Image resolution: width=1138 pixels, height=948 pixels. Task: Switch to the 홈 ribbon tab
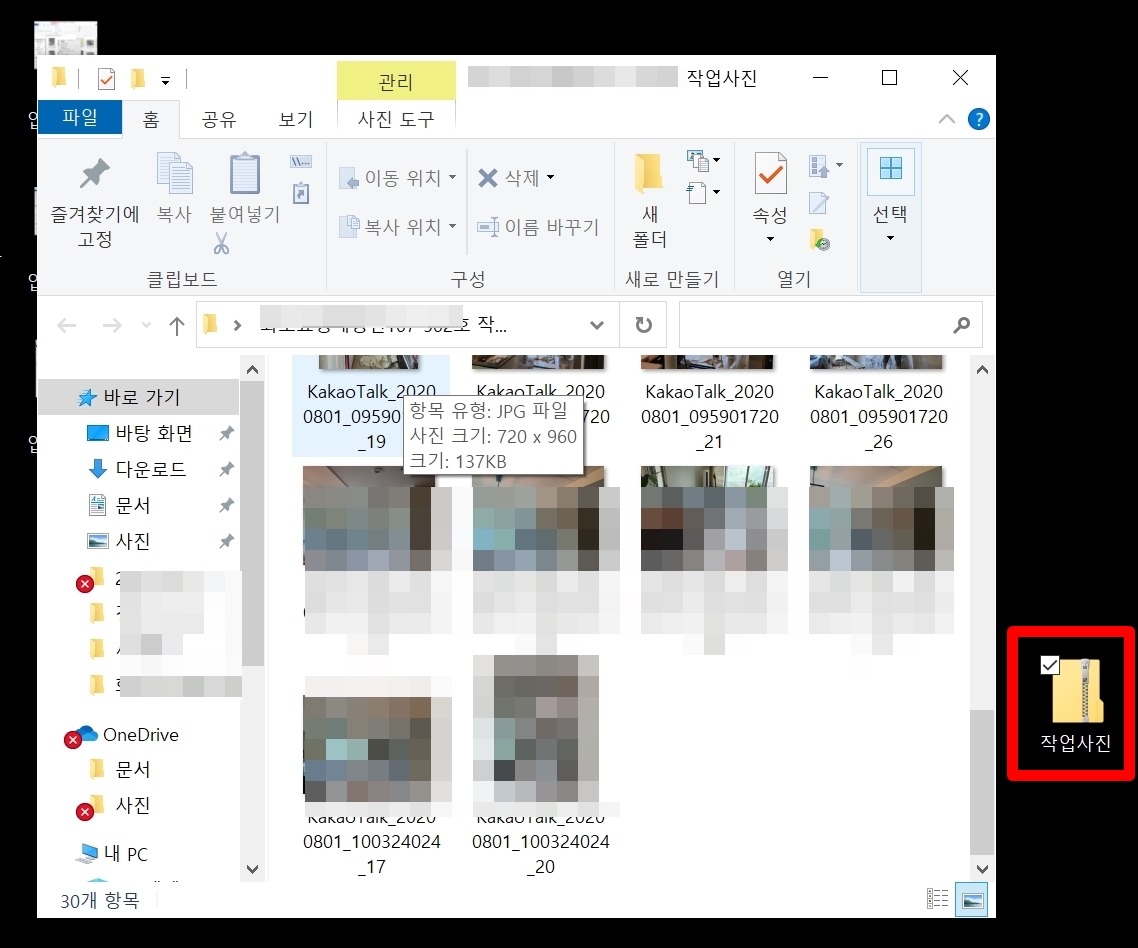pos(151,119)
